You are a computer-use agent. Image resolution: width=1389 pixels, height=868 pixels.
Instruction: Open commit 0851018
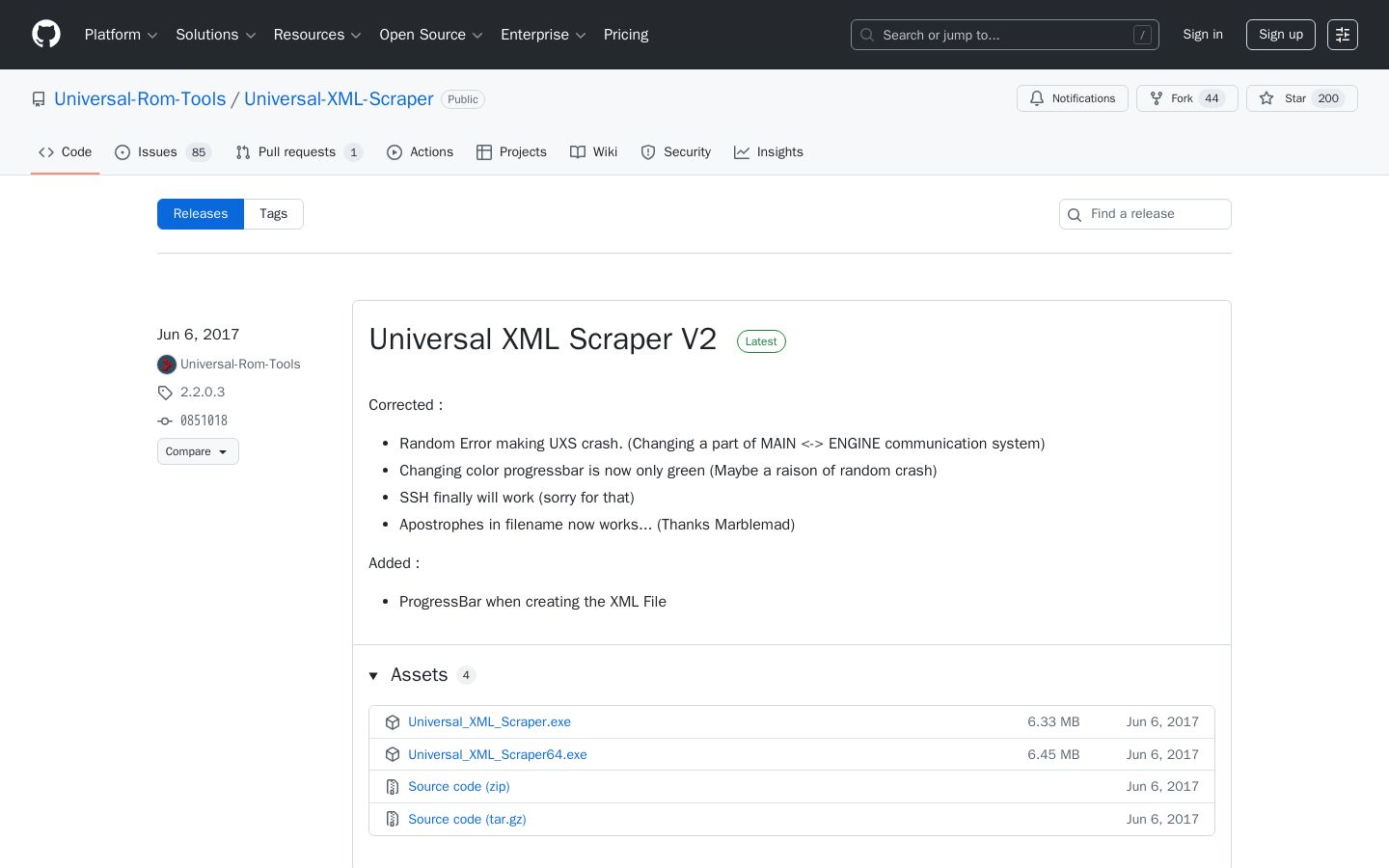tap(204, 421)
